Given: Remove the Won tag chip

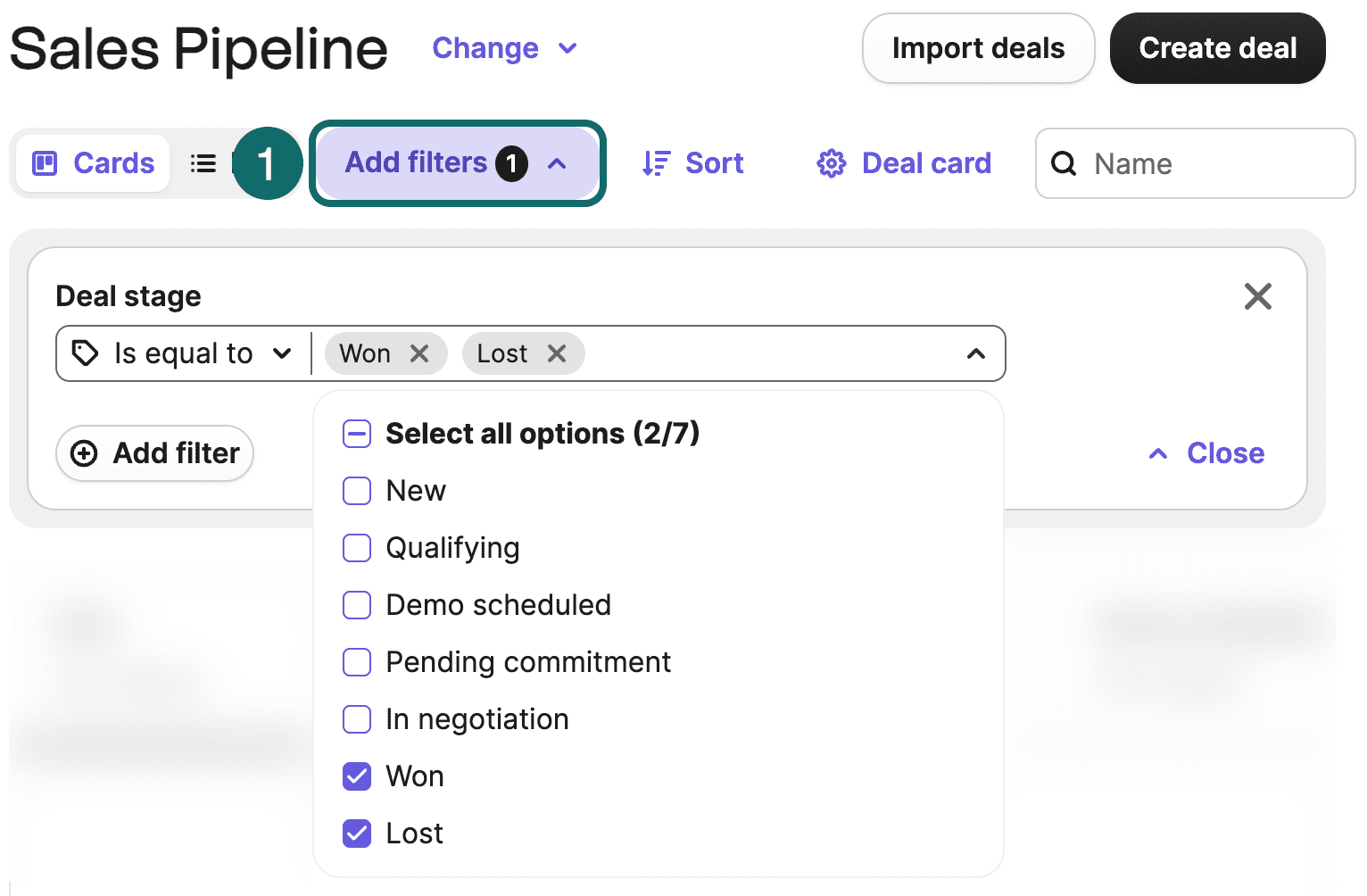Looking at the screenshot, I should tap(419, 353).
